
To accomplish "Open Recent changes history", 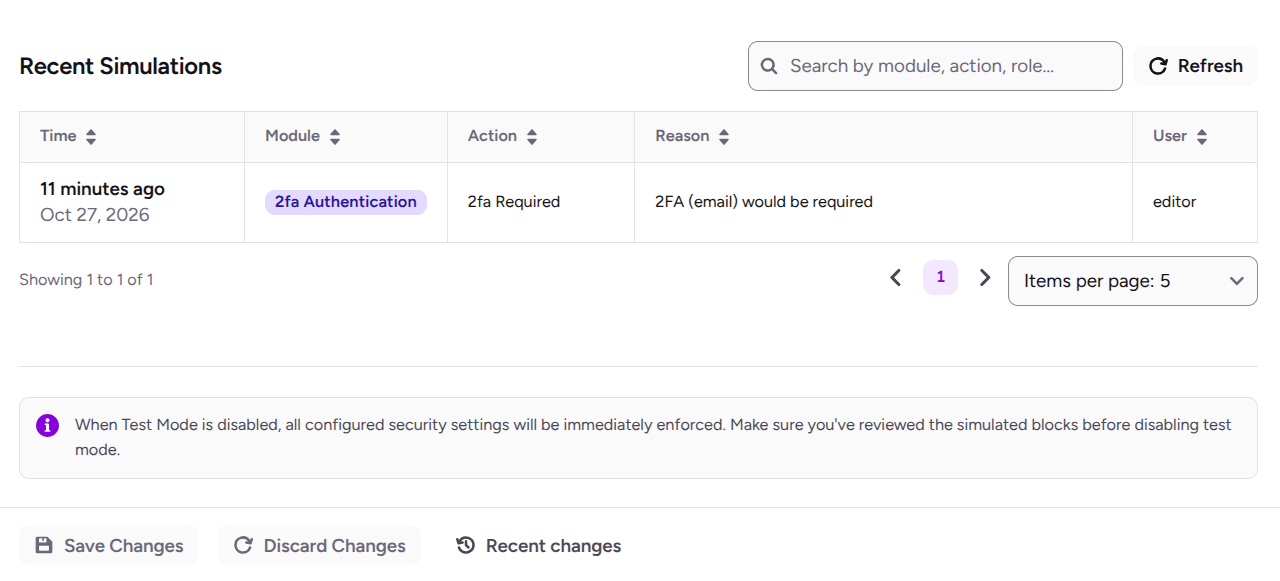I will (x=538, y=545).
